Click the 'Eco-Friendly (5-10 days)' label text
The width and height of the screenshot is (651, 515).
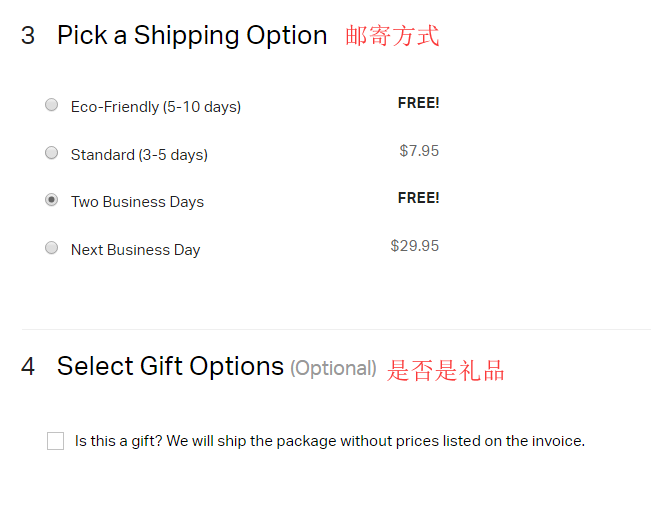coord(156,107)
